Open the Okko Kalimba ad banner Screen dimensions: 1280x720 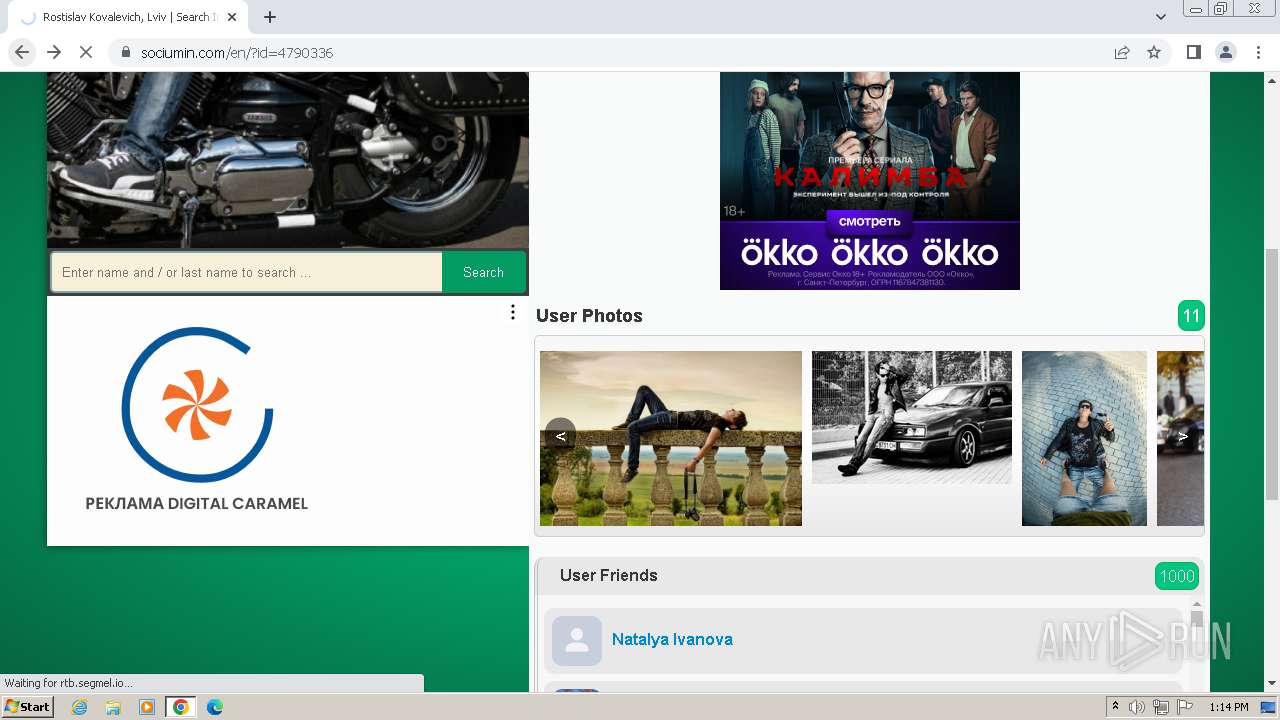coord(870,180)
